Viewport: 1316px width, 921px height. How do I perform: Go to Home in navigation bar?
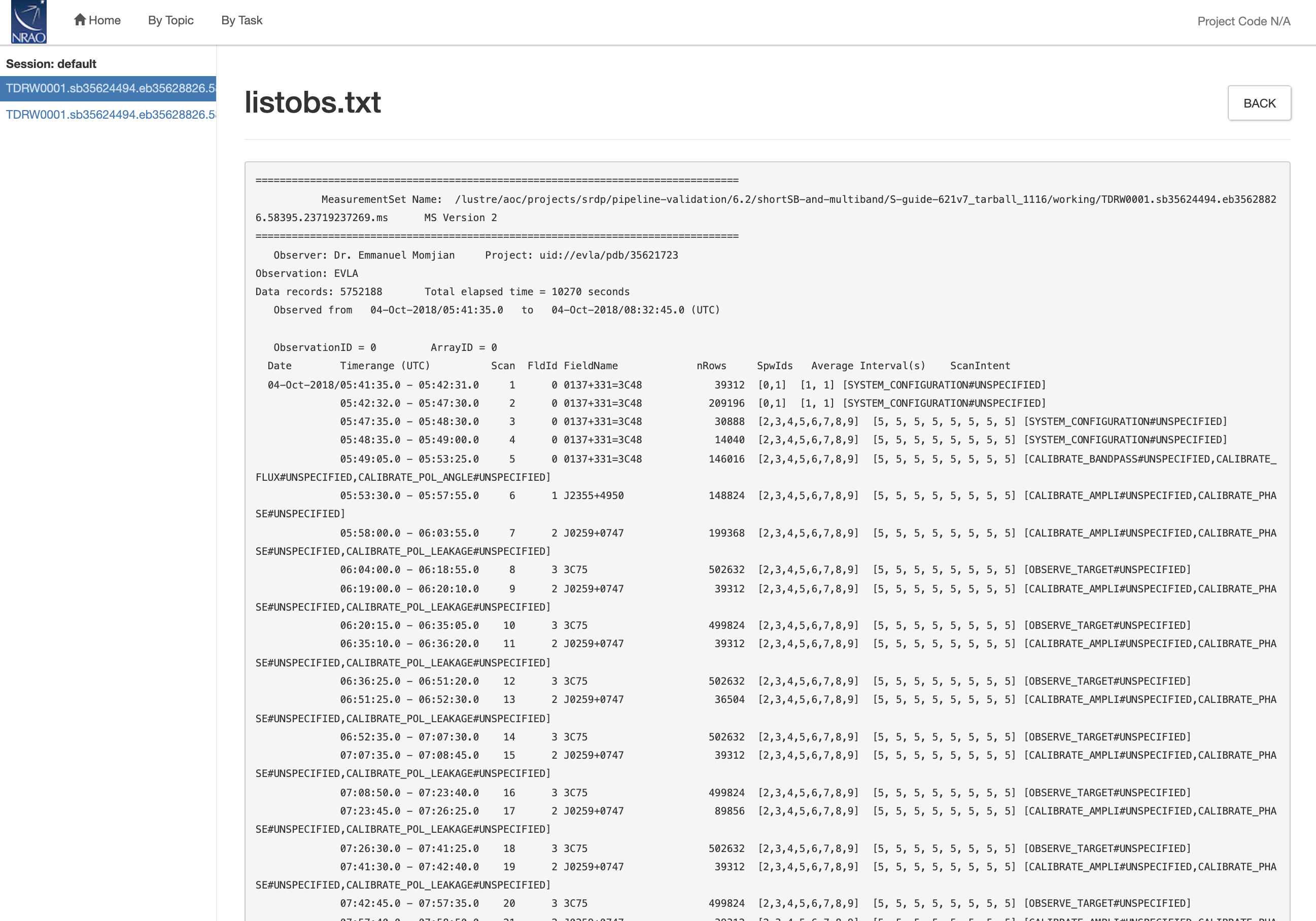97,20
